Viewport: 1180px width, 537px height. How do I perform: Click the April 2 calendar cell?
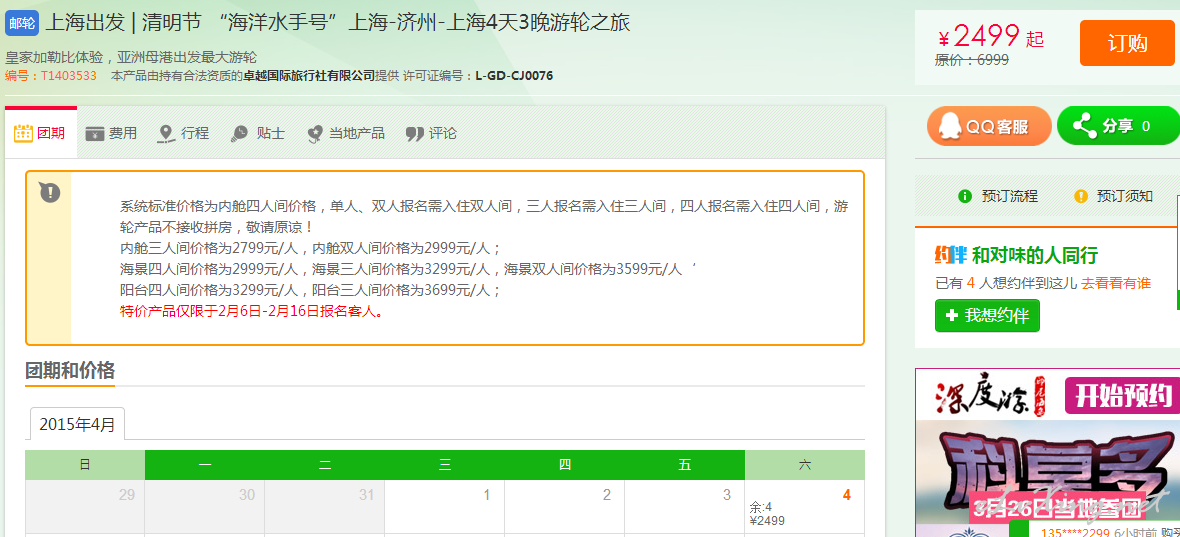click(564, 508)
